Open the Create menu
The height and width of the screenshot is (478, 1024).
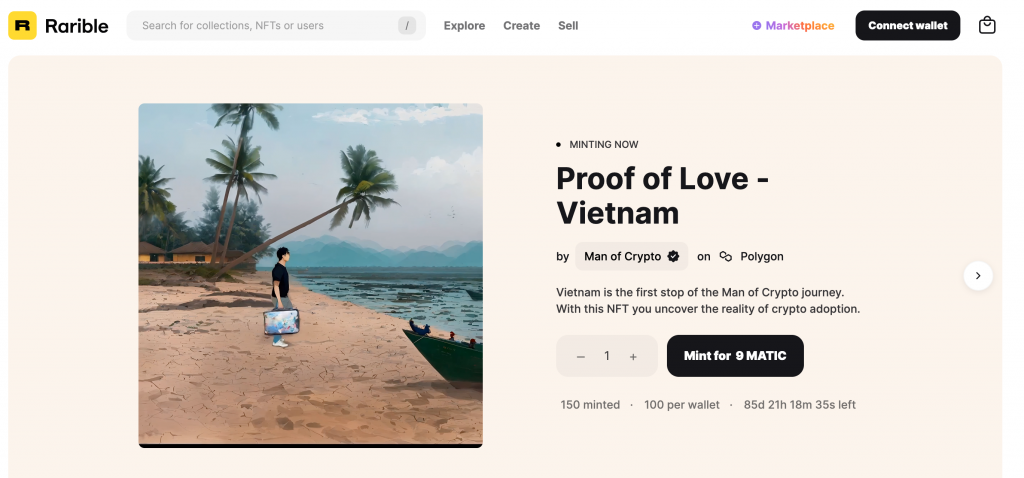pos(521,26)
